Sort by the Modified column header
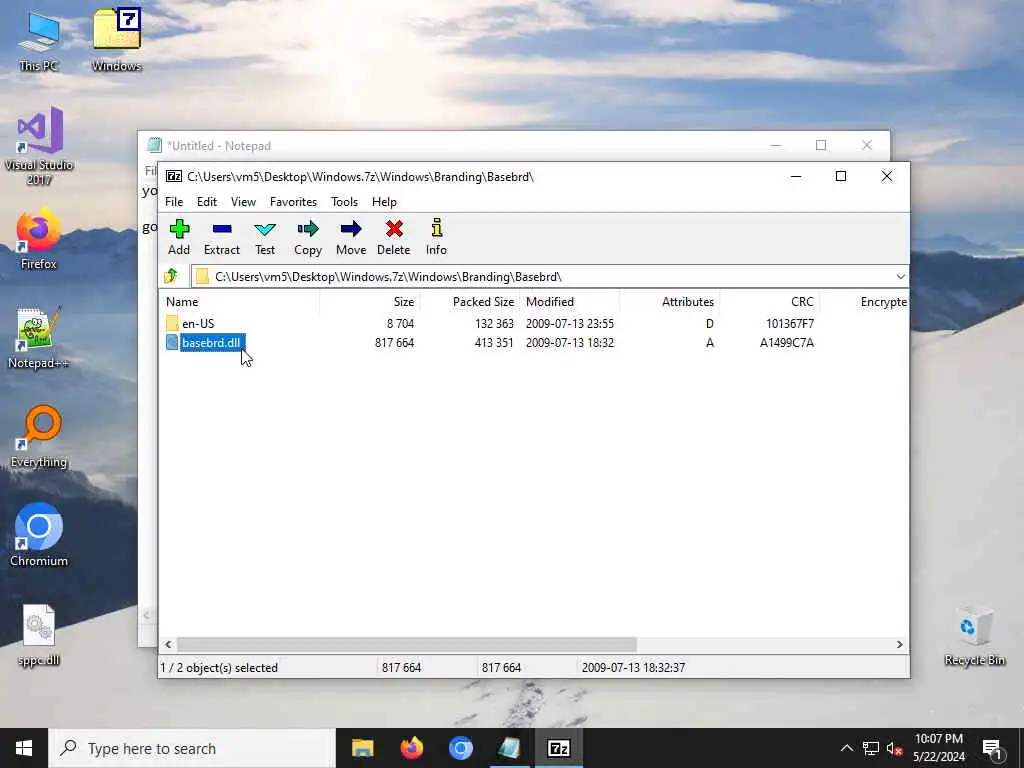This screenshot has width=1024, height=768. pos(570,302)
